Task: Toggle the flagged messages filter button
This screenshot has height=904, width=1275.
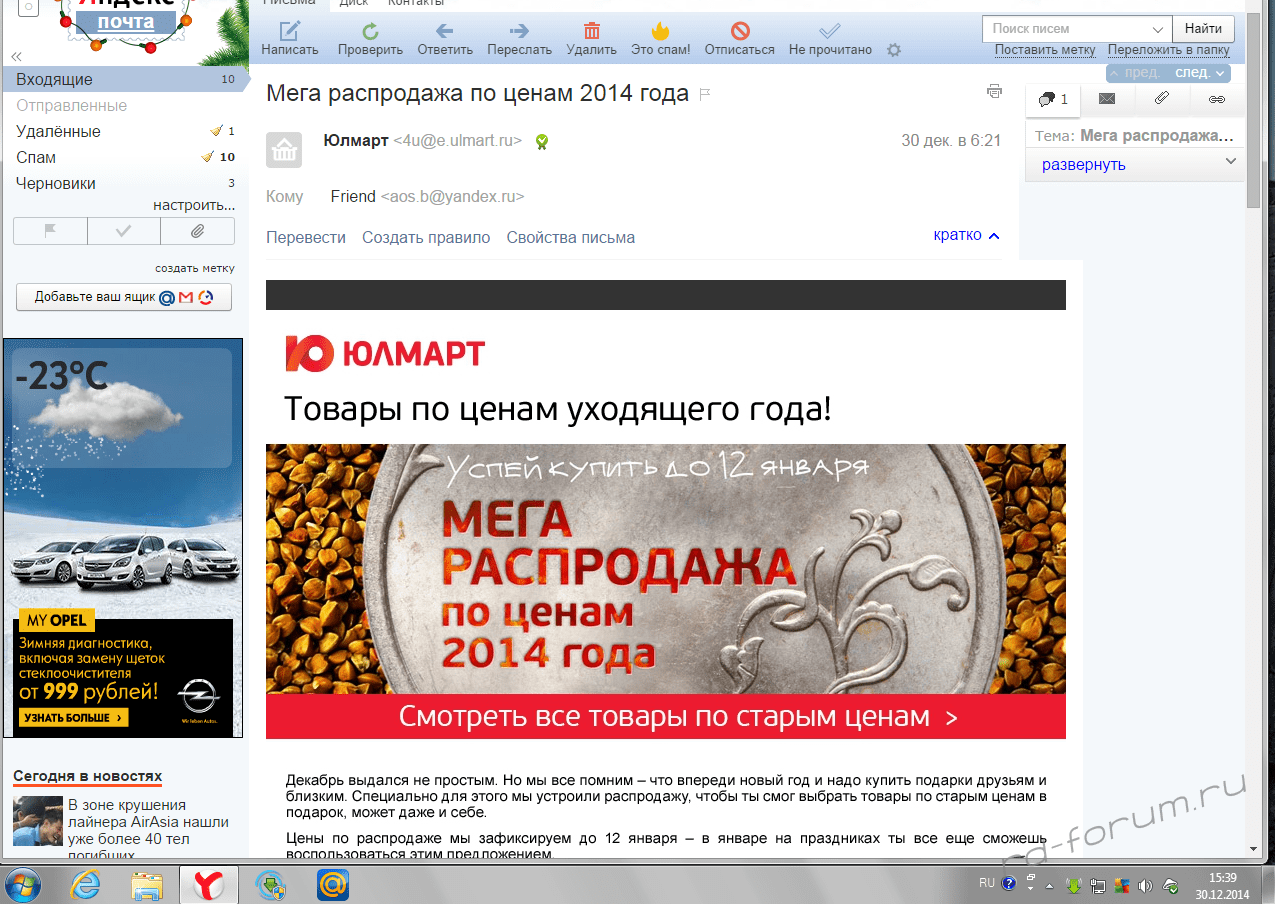Action: click(50, 231)
